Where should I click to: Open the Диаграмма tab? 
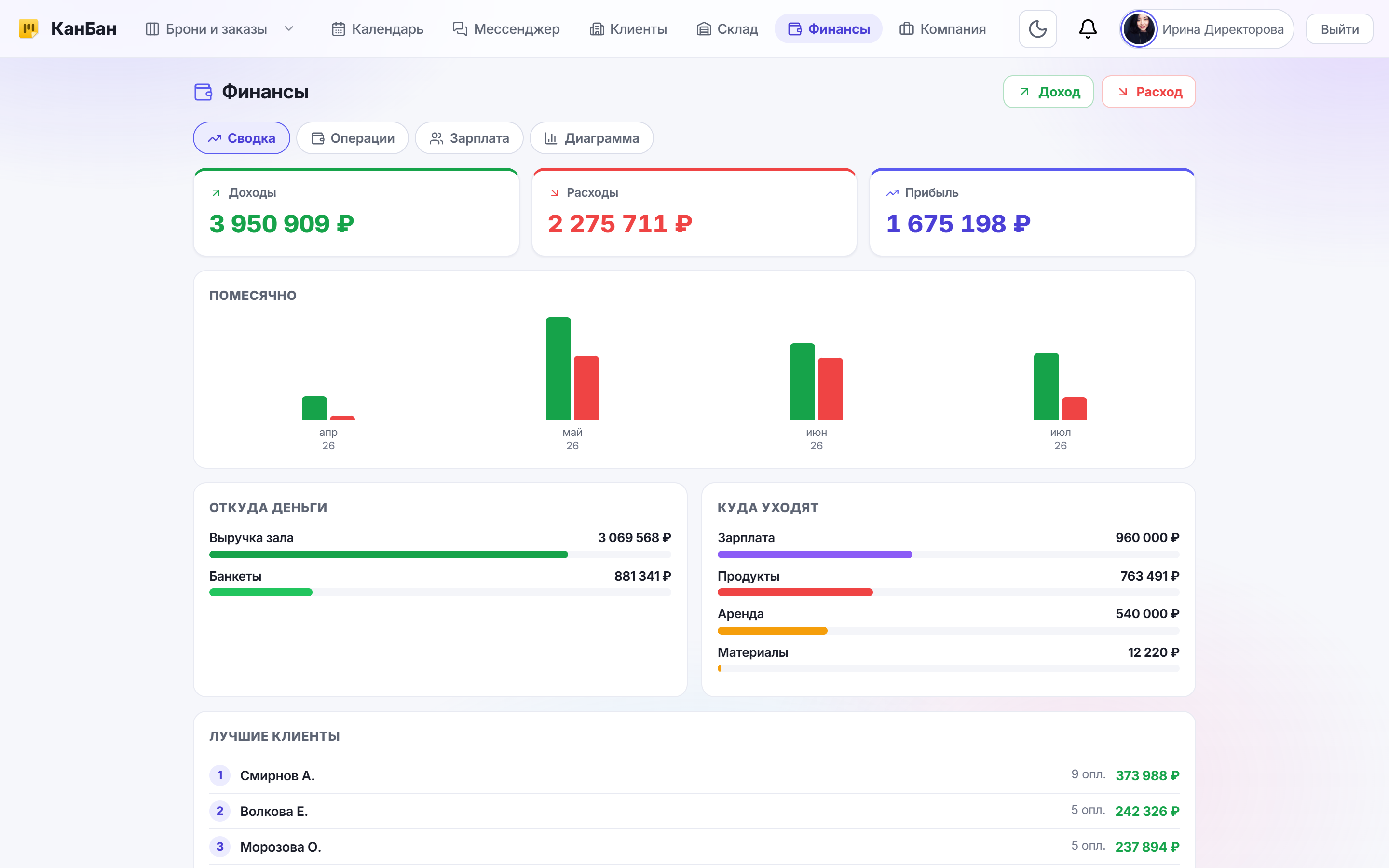(x=592, y=138)
